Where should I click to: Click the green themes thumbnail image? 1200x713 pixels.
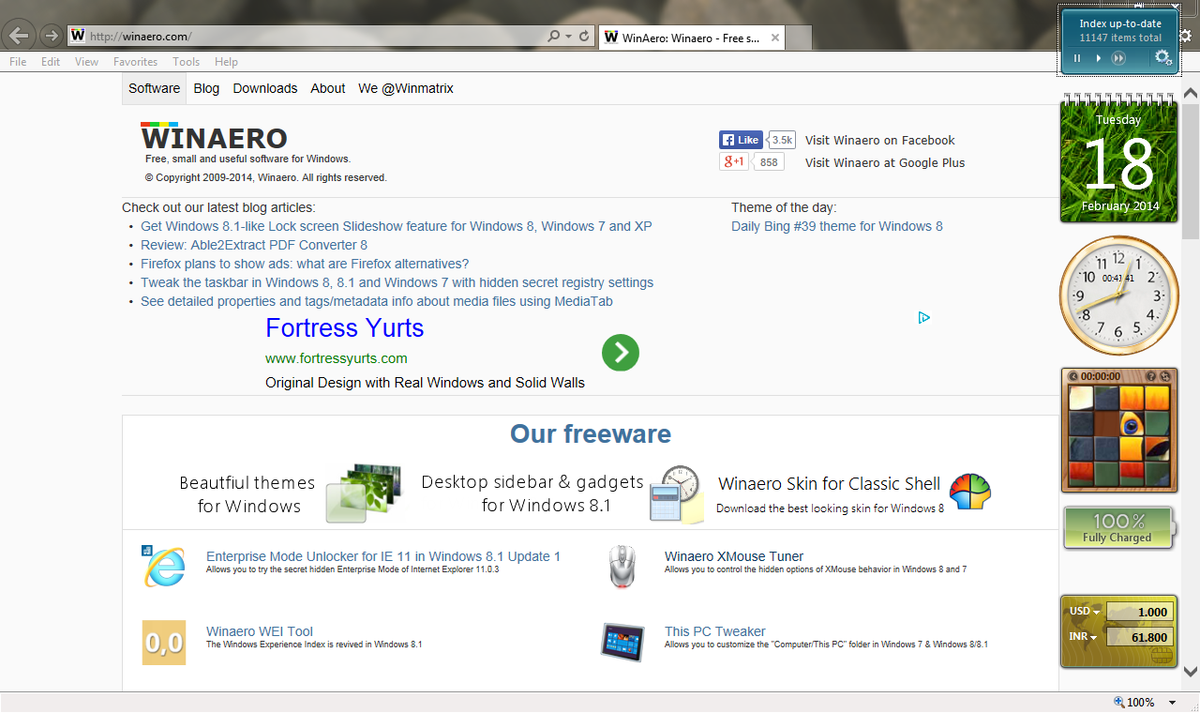(x=363, y=493)
